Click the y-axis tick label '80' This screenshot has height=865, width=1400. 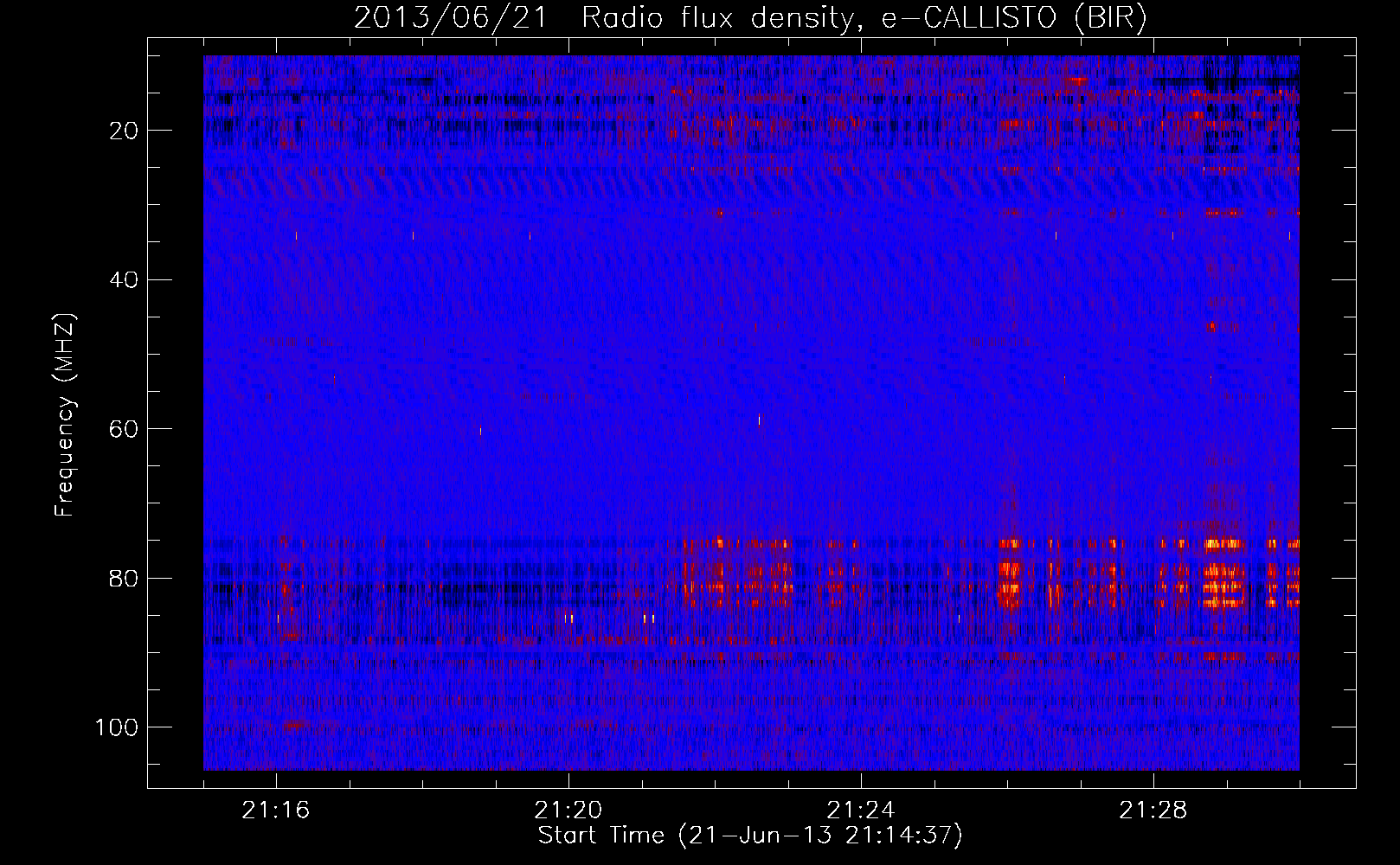(124, 578)
